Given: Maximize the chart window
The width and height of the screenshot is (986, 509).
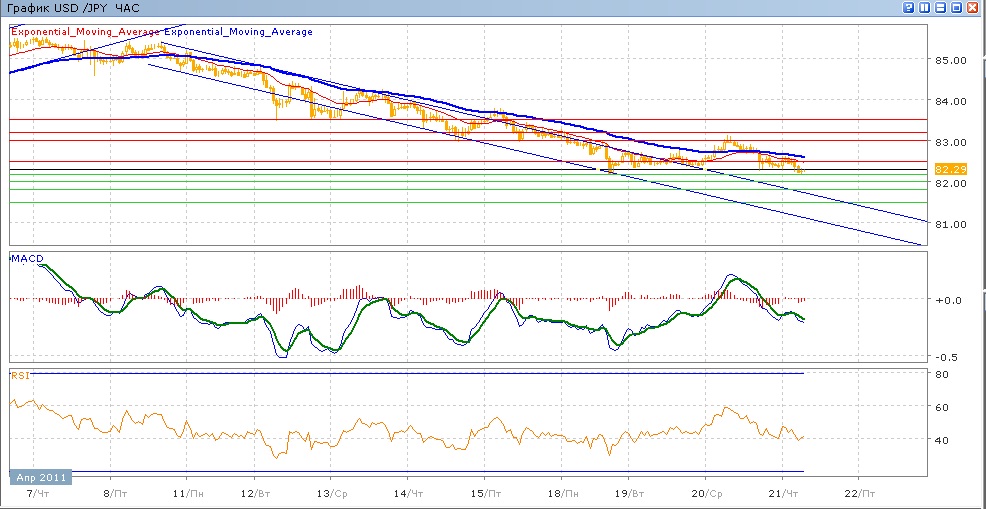Looking at the screenshot, I should [x=957, y=7].
